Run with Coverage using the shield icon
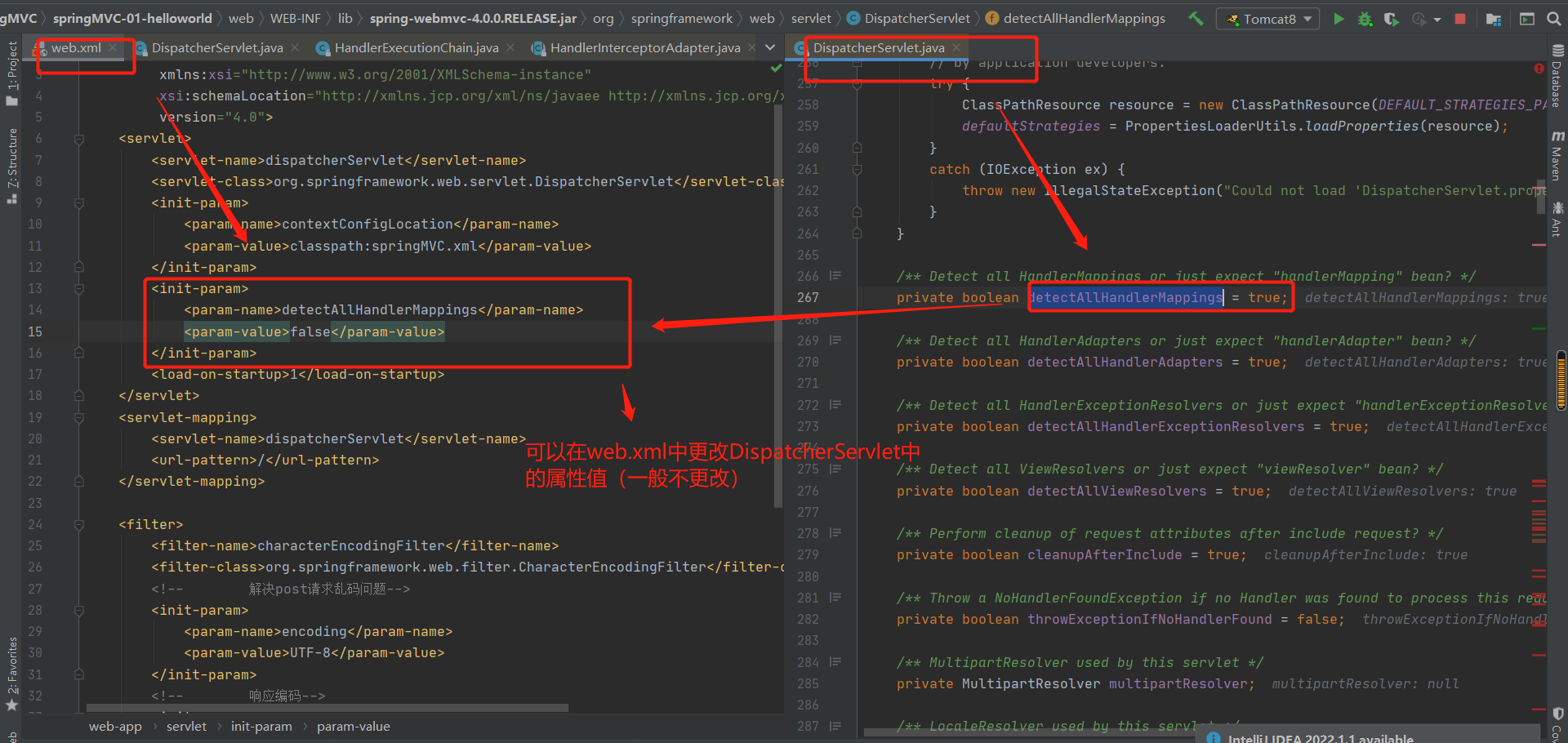Screen dimensions: 1568x743 pos(1391,19)
